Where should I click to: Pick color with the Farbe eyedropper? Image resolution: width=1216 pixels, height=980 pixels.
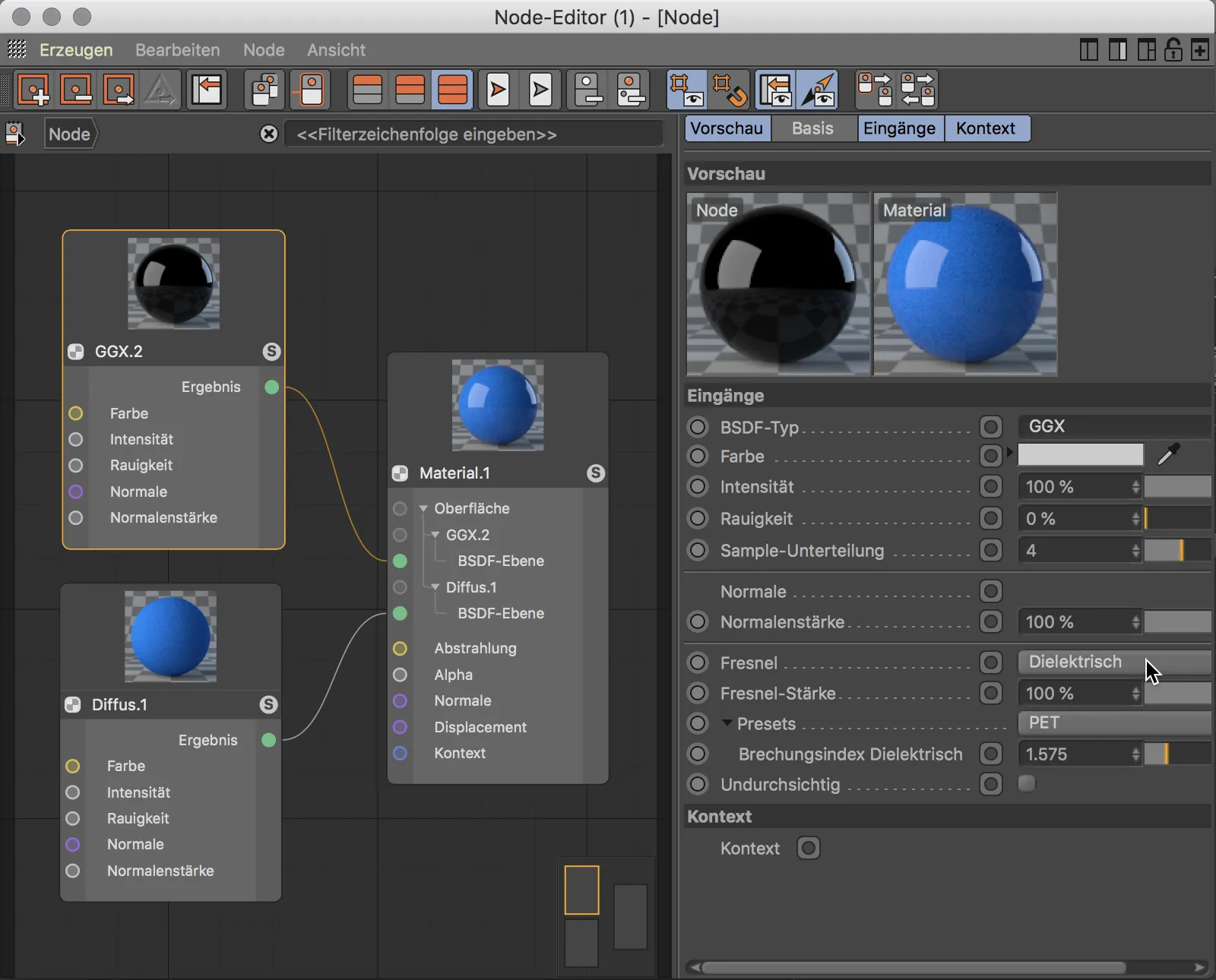tap(1168, 454)
